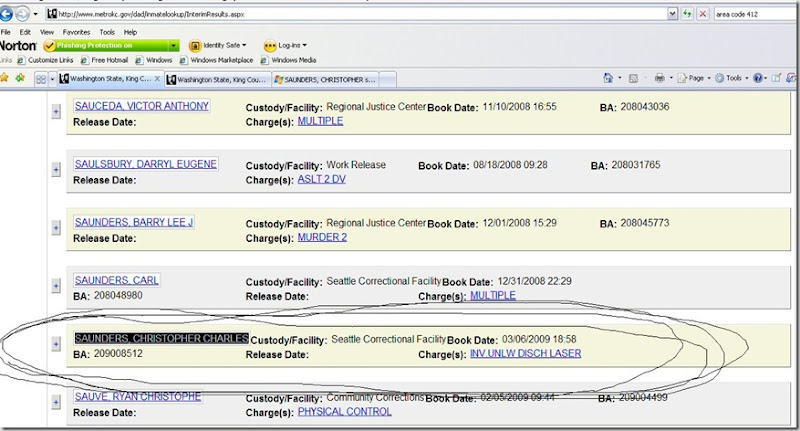Image resolution: width=800 pixels, height=431 pixels.
Task: Open the MURDER 2 charge link
Action: pos(324,238)
